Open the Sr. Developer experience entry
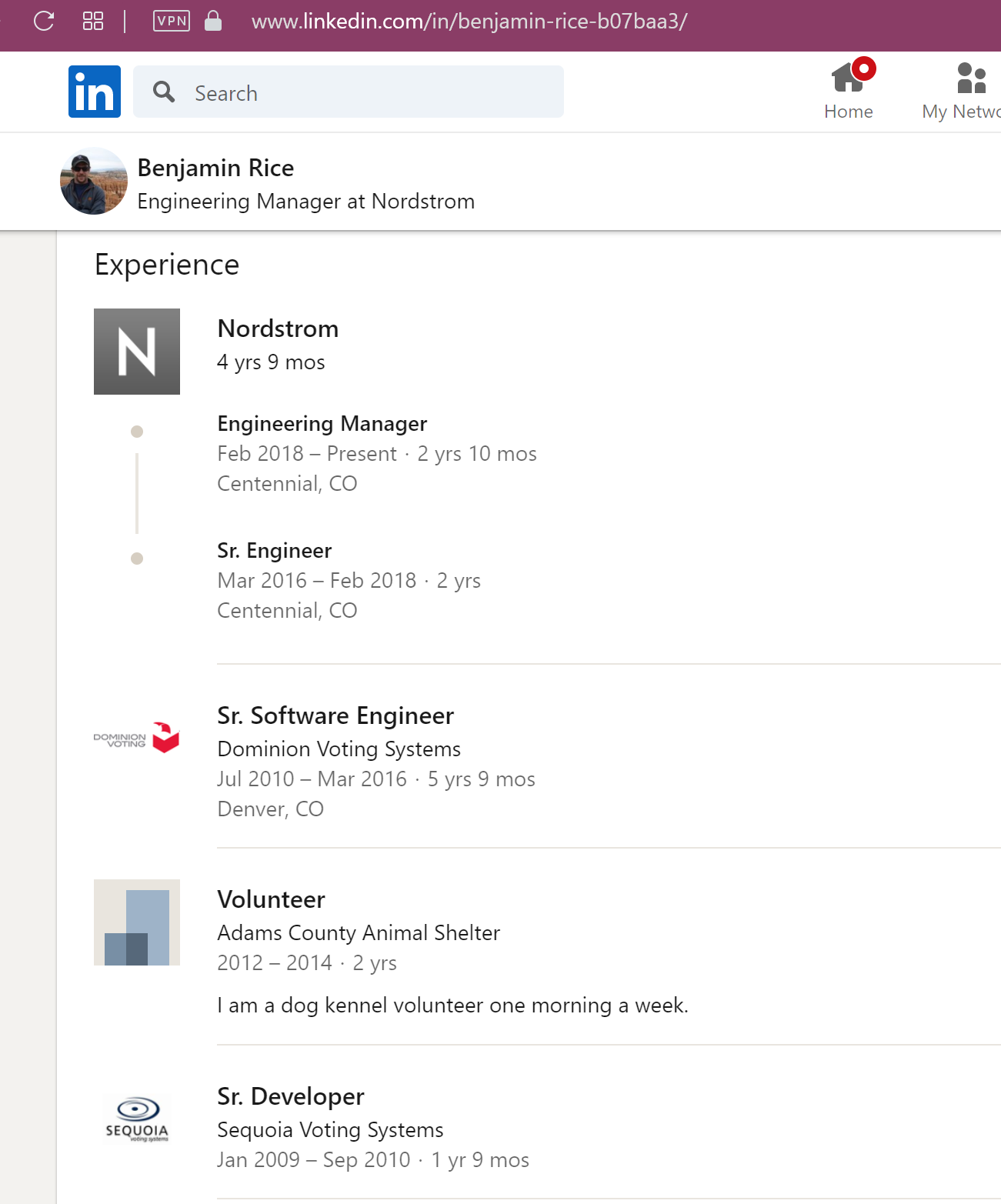The image size is (1001, 1204). coord(291,1096)
